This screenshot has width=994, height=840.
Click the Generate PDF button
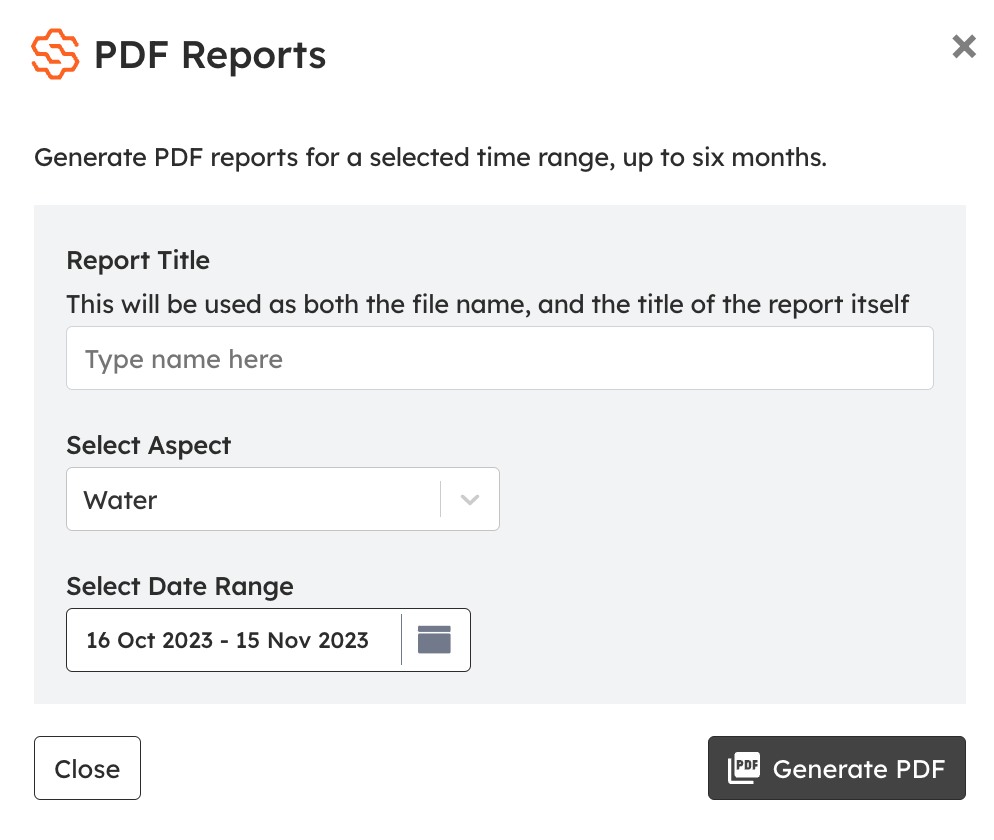coord(837,768)
